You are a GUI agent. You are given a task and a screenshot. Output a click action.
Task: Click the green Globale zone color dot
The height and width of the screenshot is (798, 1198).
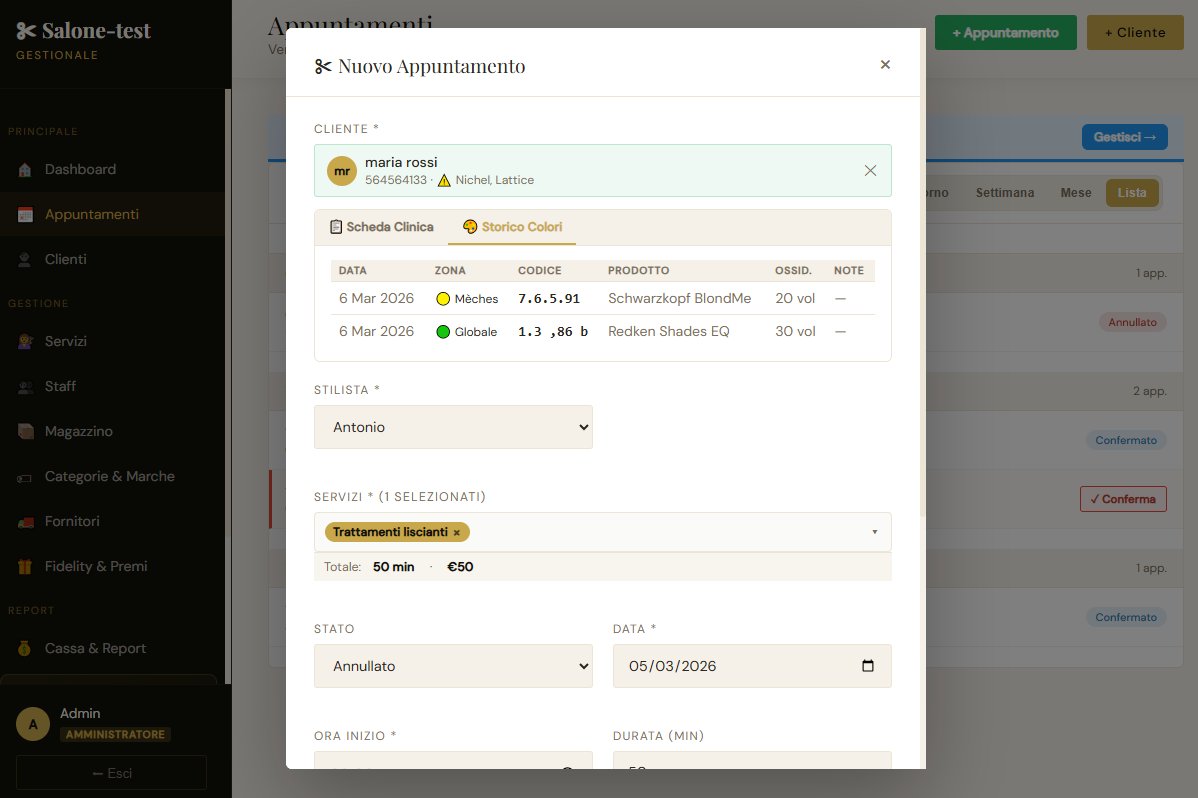443,332
